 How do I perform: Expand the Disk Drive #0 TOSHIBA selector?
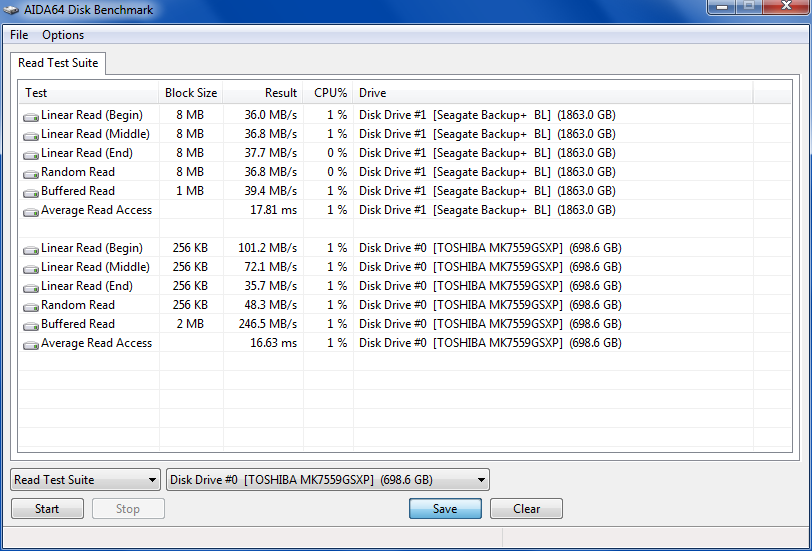click(327, 480)
